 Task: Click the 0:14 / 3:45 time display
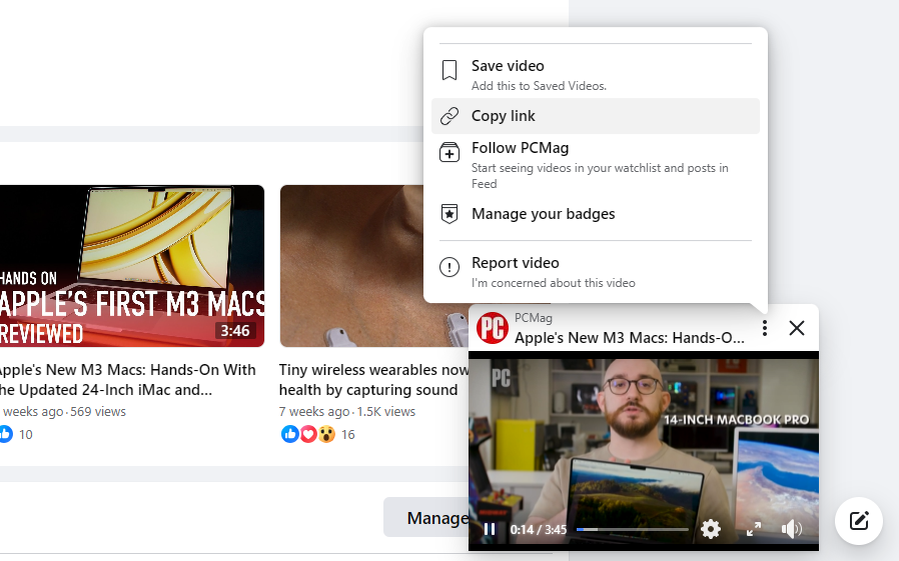538,529
